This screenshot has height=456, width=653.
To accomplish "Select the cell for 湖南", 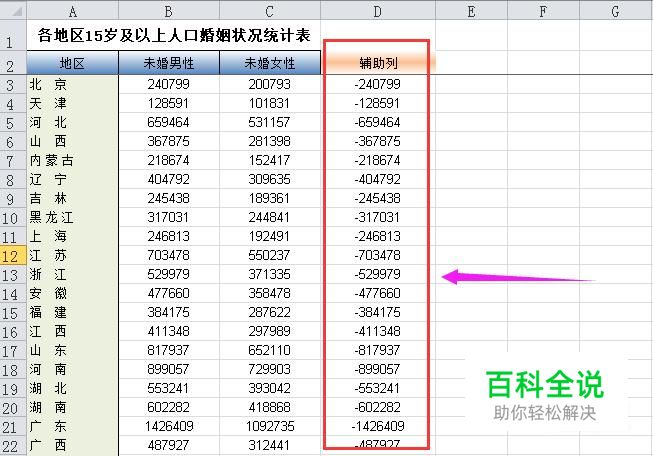I will point(72,408).
